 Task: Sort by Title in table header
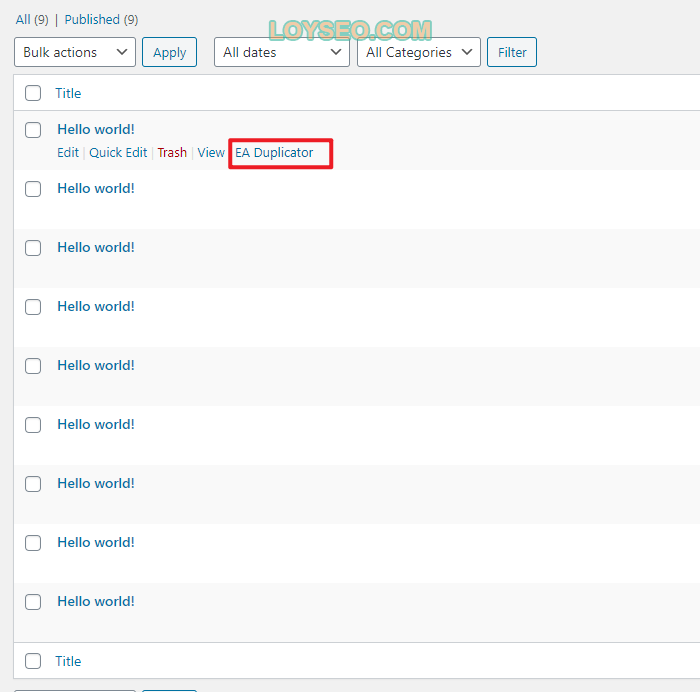click(68, 93)
